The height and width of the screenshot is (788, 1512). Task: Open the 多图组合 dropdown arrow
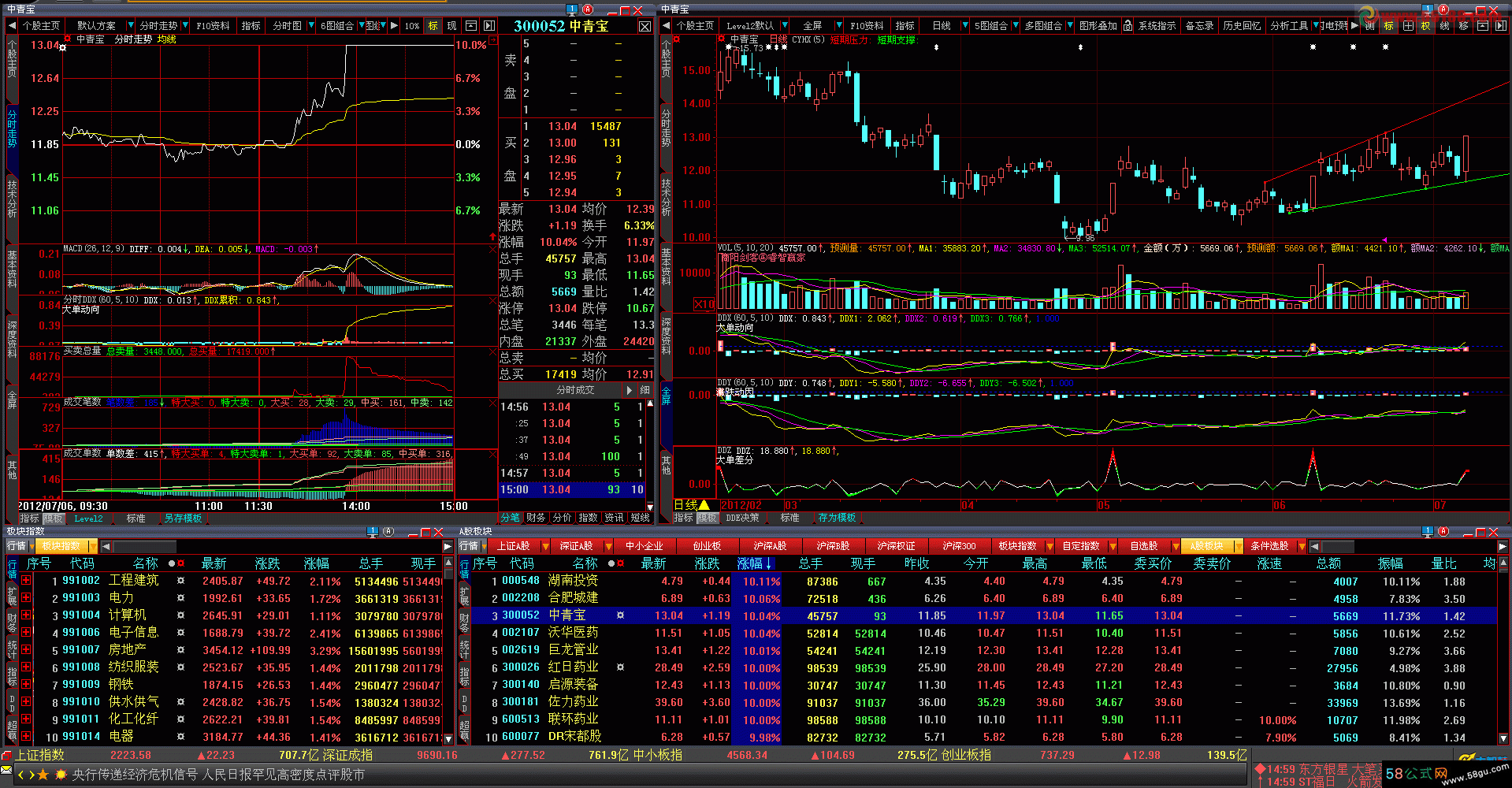click(1070, 25)
